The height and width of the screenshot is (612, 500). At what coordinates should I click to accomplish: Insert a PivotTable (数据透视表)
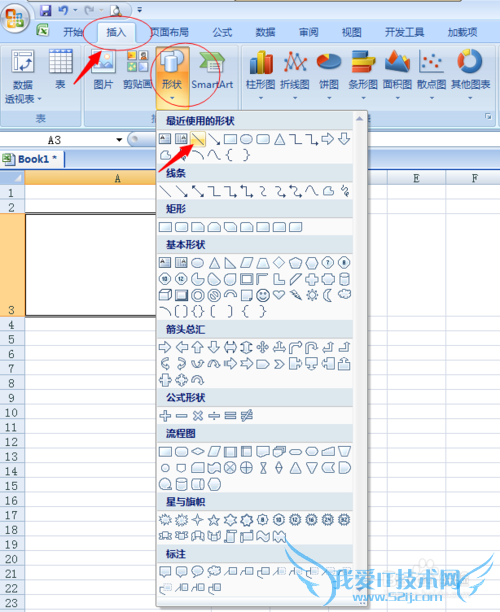point(23,76)
